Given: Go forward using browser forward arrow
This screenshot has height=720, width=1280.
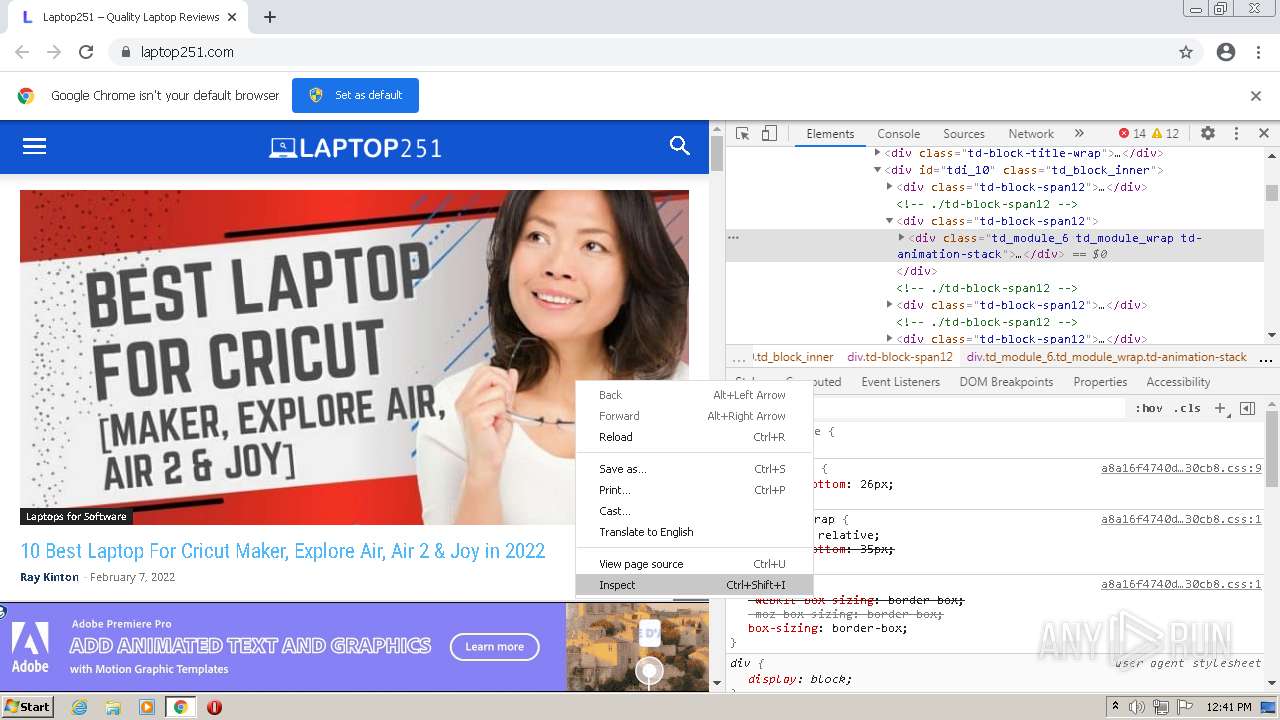Looking at the screenshot, I should pyautogui.click(x=54, y=52).
